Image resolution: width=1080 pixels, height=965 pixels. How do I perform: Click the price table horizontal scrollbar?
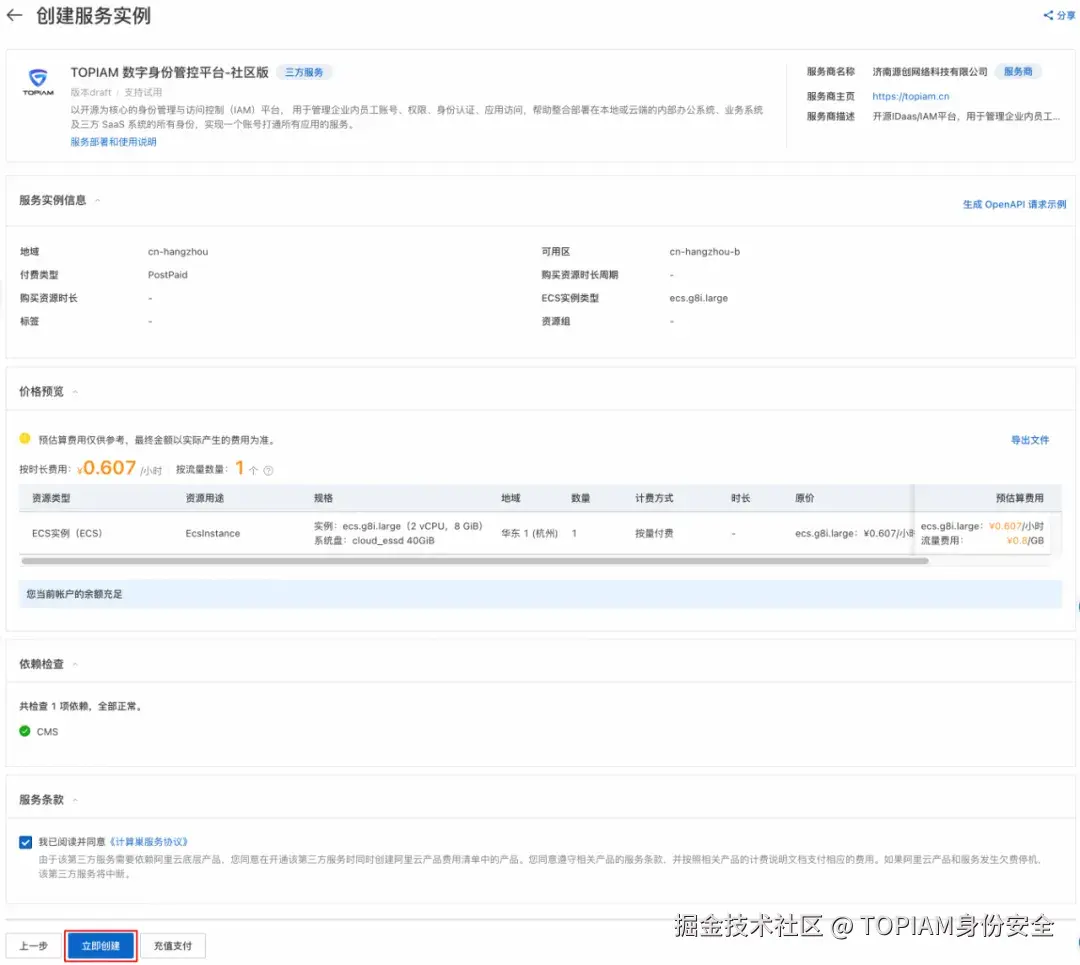[475, 561]
